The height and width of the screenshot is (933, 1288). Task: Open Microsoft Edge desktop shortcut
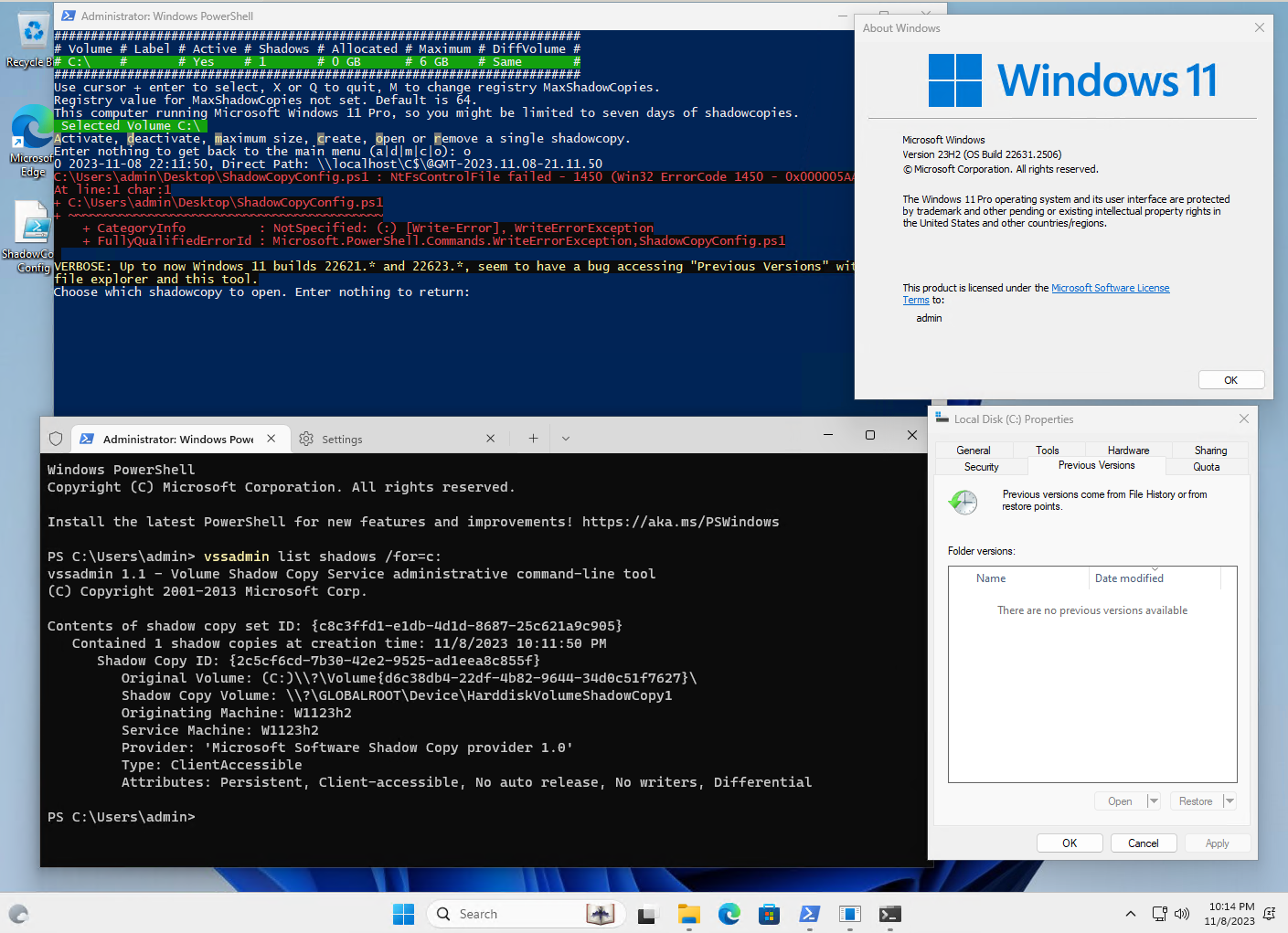[31, 141]
